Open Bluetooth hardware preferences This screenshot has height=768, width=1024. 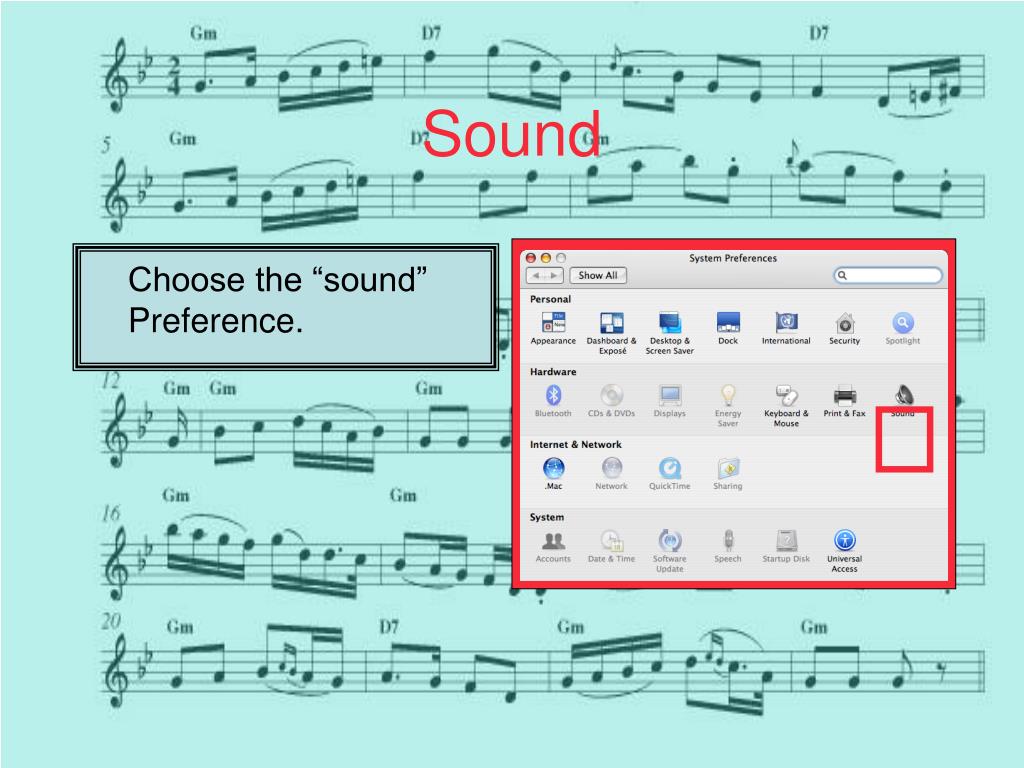[x=553, y=396]
